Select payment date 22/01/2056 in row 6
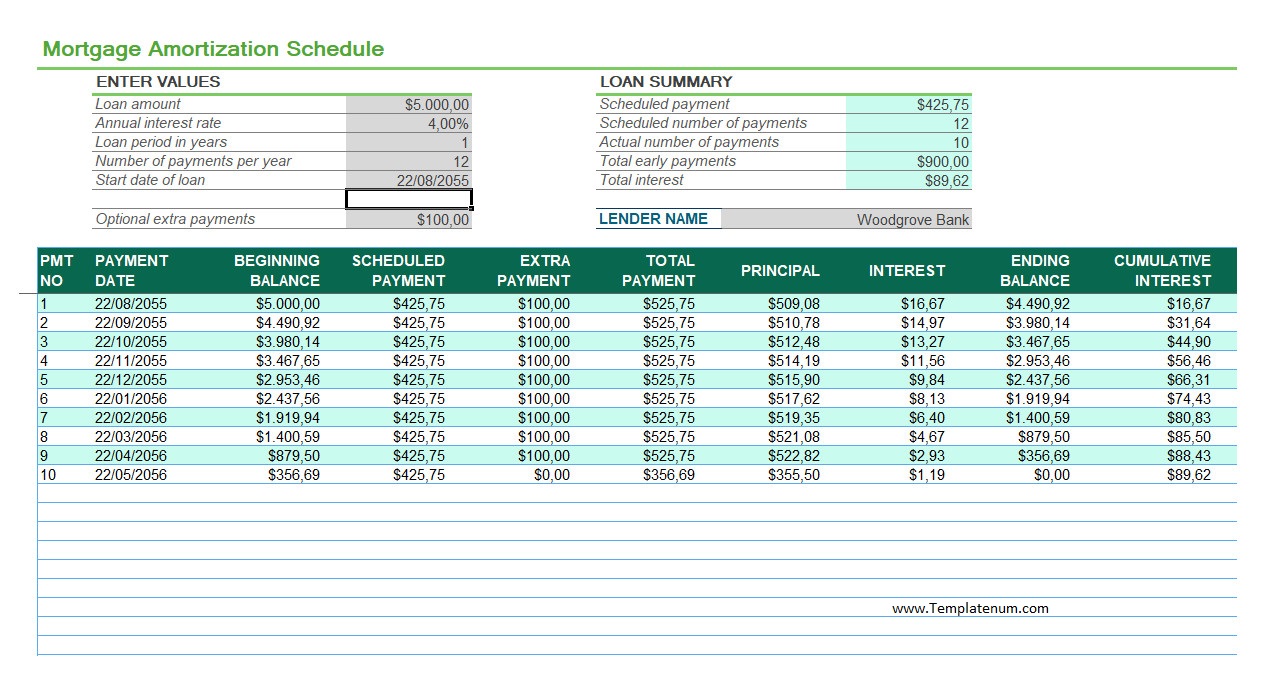The width and height of the screenshot is (1278, 686). point(131,398)
